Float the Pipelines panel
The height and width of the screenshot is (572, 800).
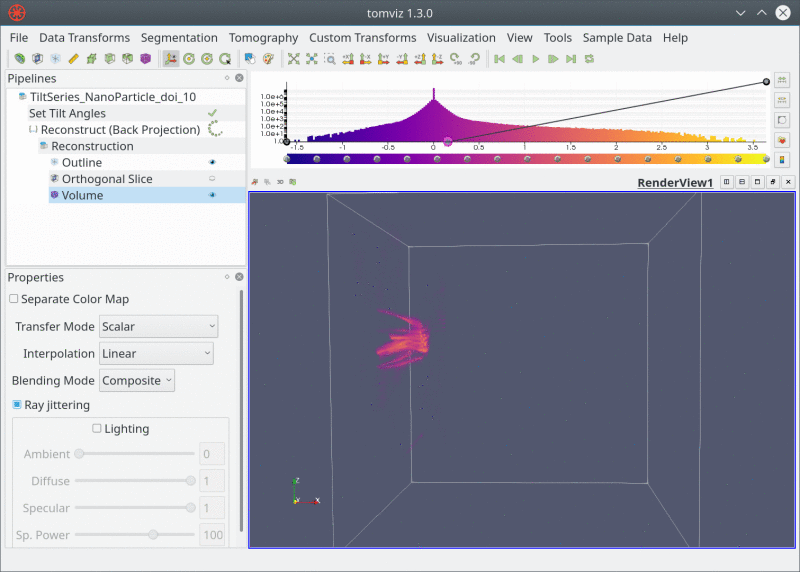227,78
